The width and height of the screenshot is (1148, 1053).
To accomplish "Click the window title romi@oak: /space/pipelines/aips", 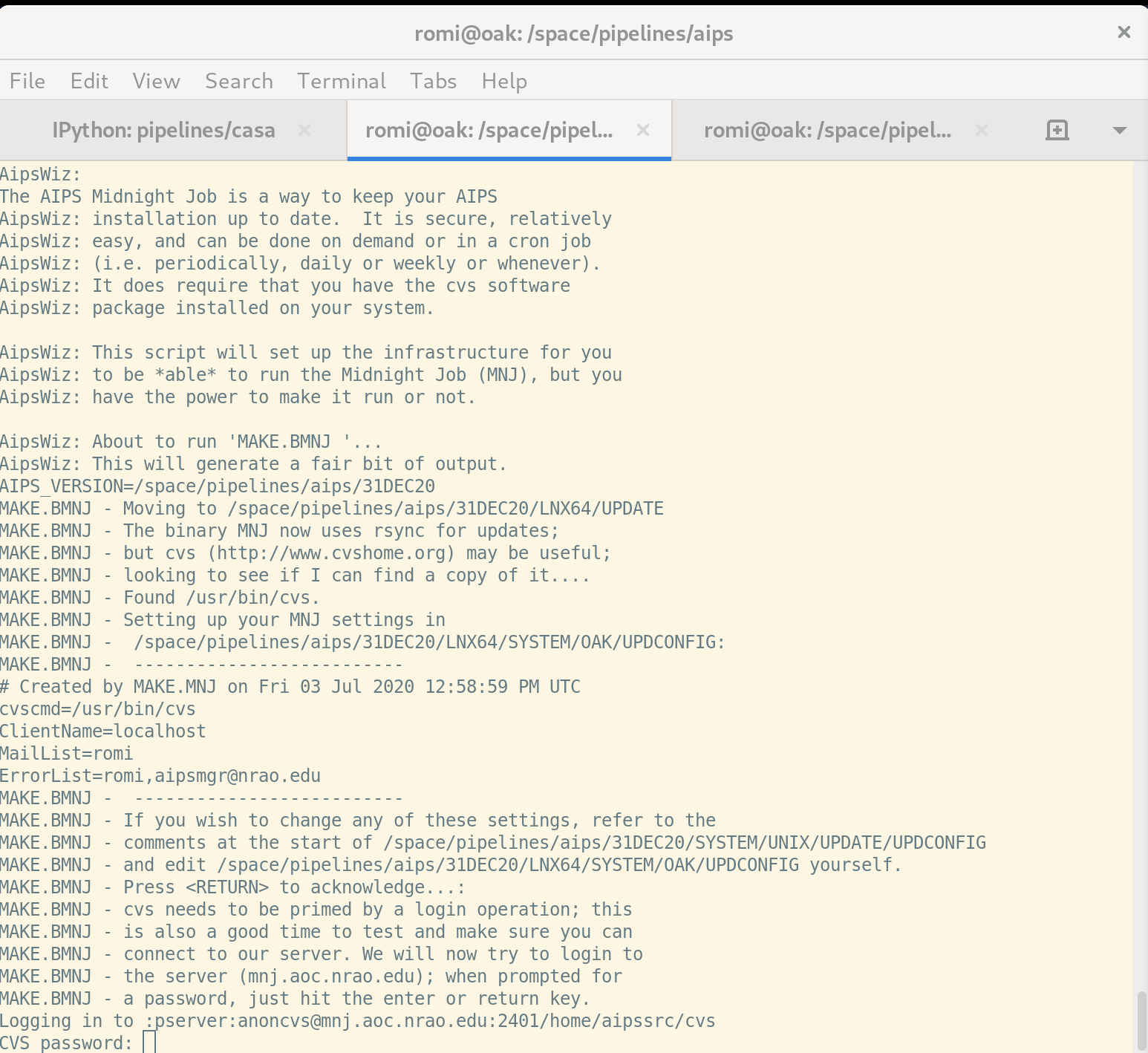I will coord(573,33).
